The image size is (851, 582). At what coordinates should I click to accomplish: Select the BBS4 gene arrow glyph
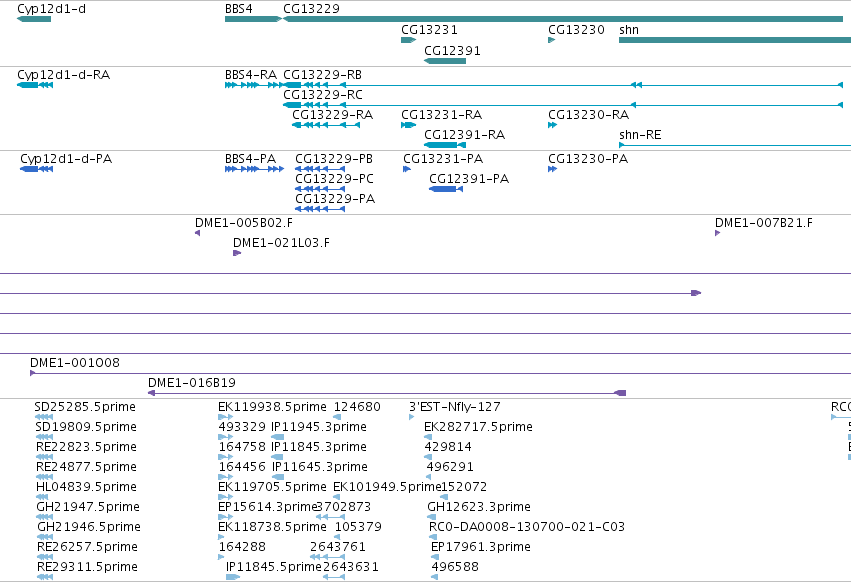click(253, 19)
